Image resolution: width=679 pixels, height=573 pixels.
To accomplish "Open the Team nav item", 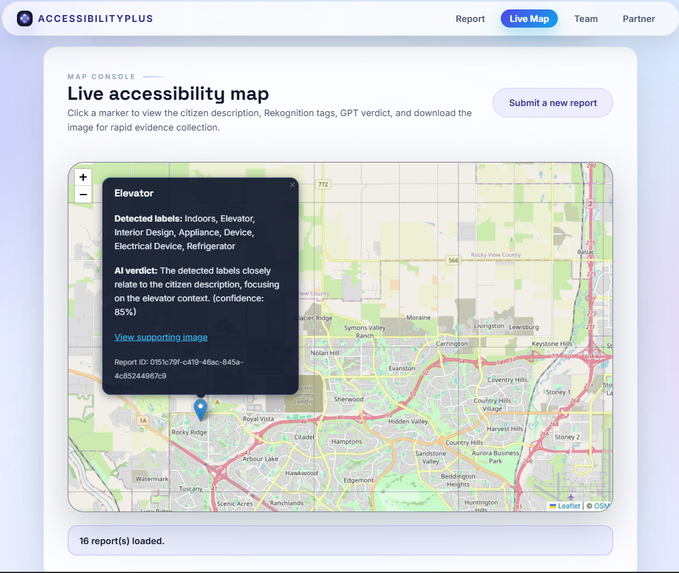I will [586, 19].
